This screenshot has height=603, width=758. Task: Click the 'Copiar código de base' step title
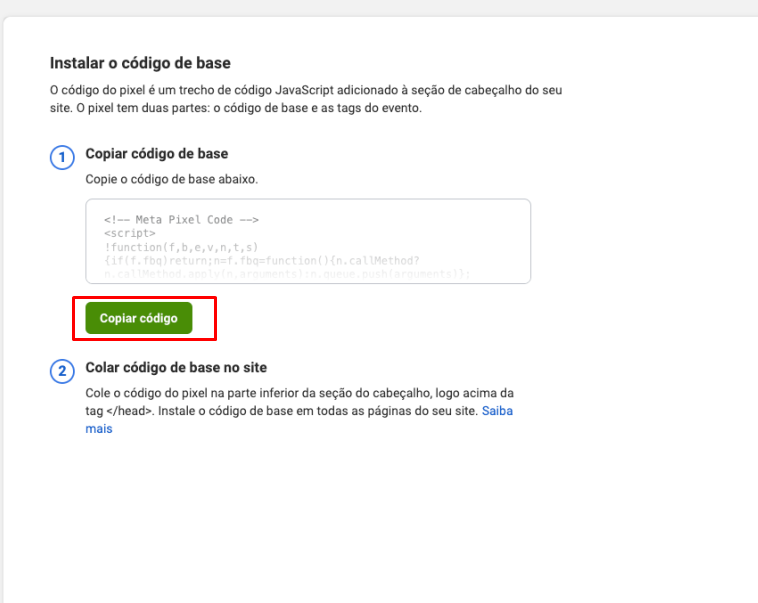pos(157,154)
